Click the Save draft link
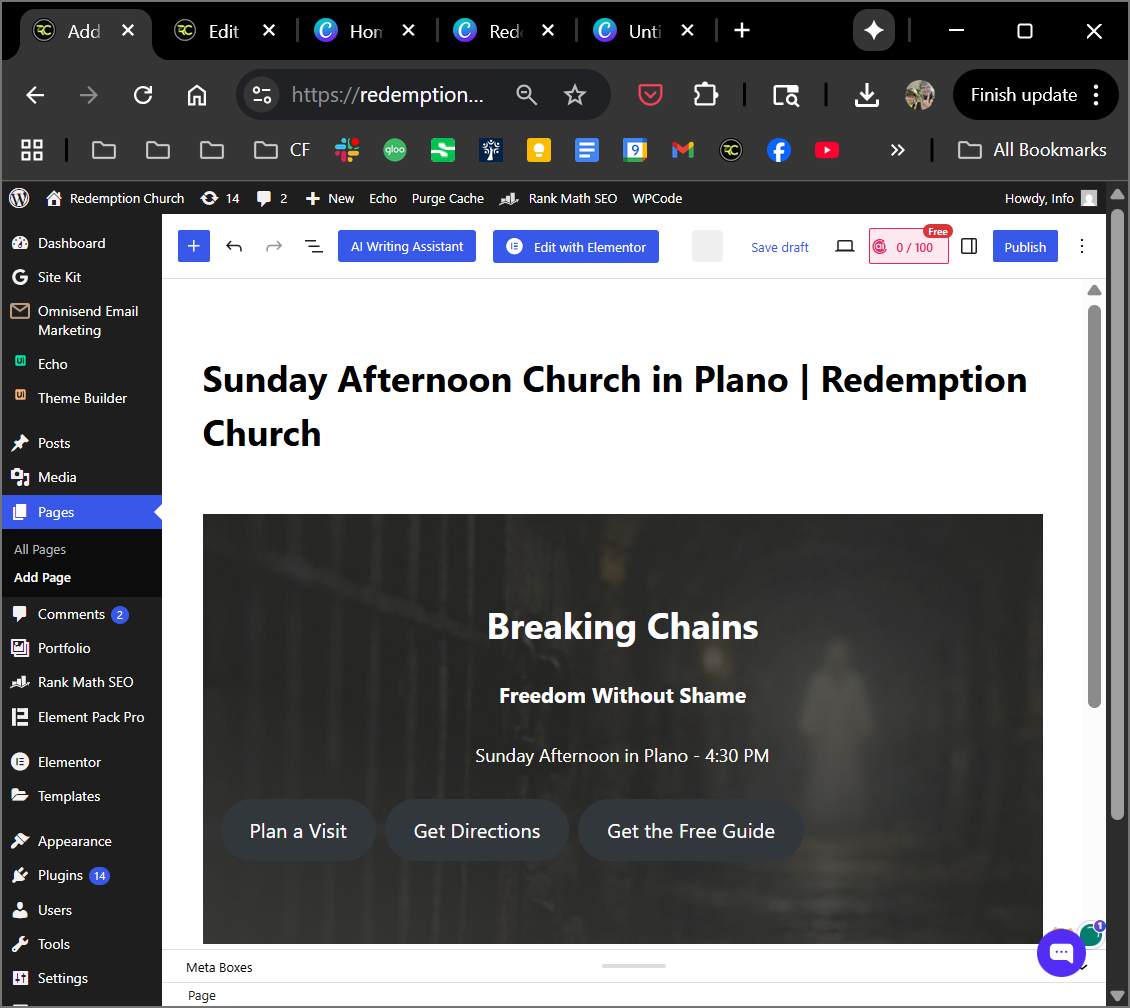This screenshot has width=1130, height=1008. point(779,247)
